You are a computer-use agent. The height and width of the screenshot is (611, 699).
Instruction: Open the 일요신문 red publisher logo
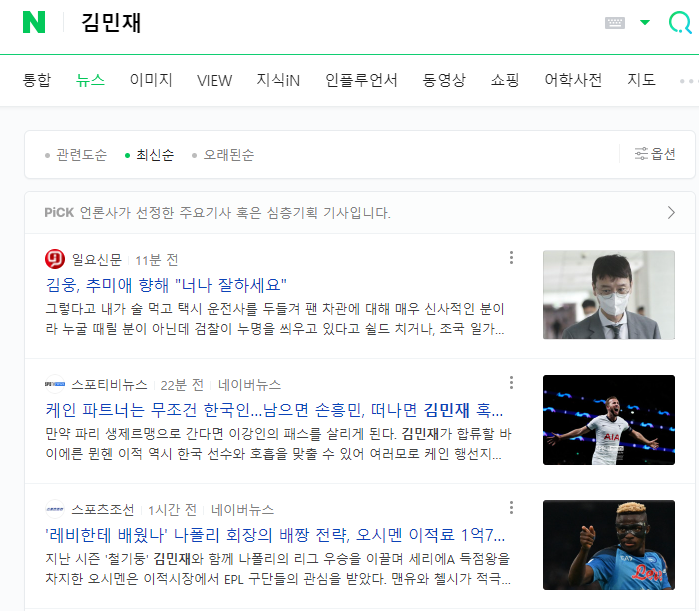click(55, 259)
